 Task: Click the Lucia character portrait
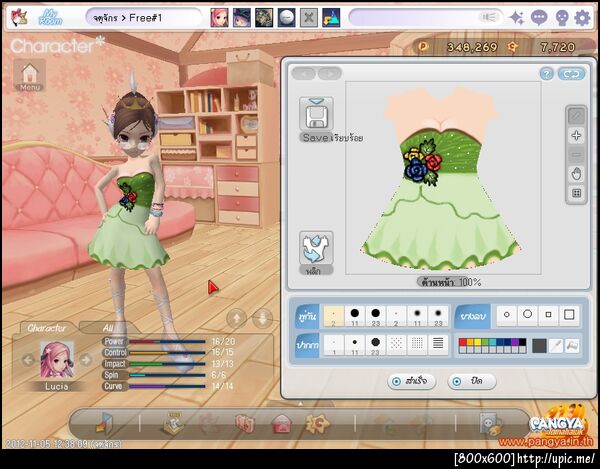[x=57, y=360]
